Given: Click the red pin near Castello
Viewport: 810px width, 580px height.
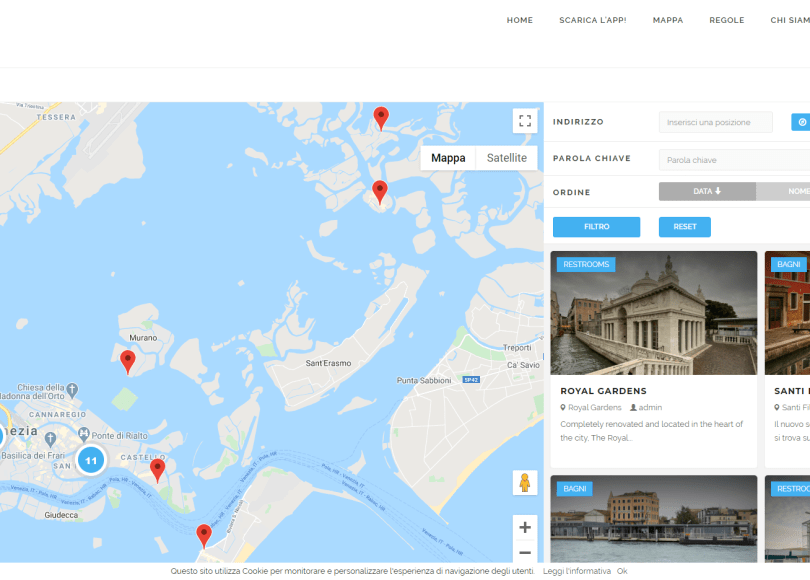Looking at the screenshot, I should pyautogui.click(x=157, y=469).
